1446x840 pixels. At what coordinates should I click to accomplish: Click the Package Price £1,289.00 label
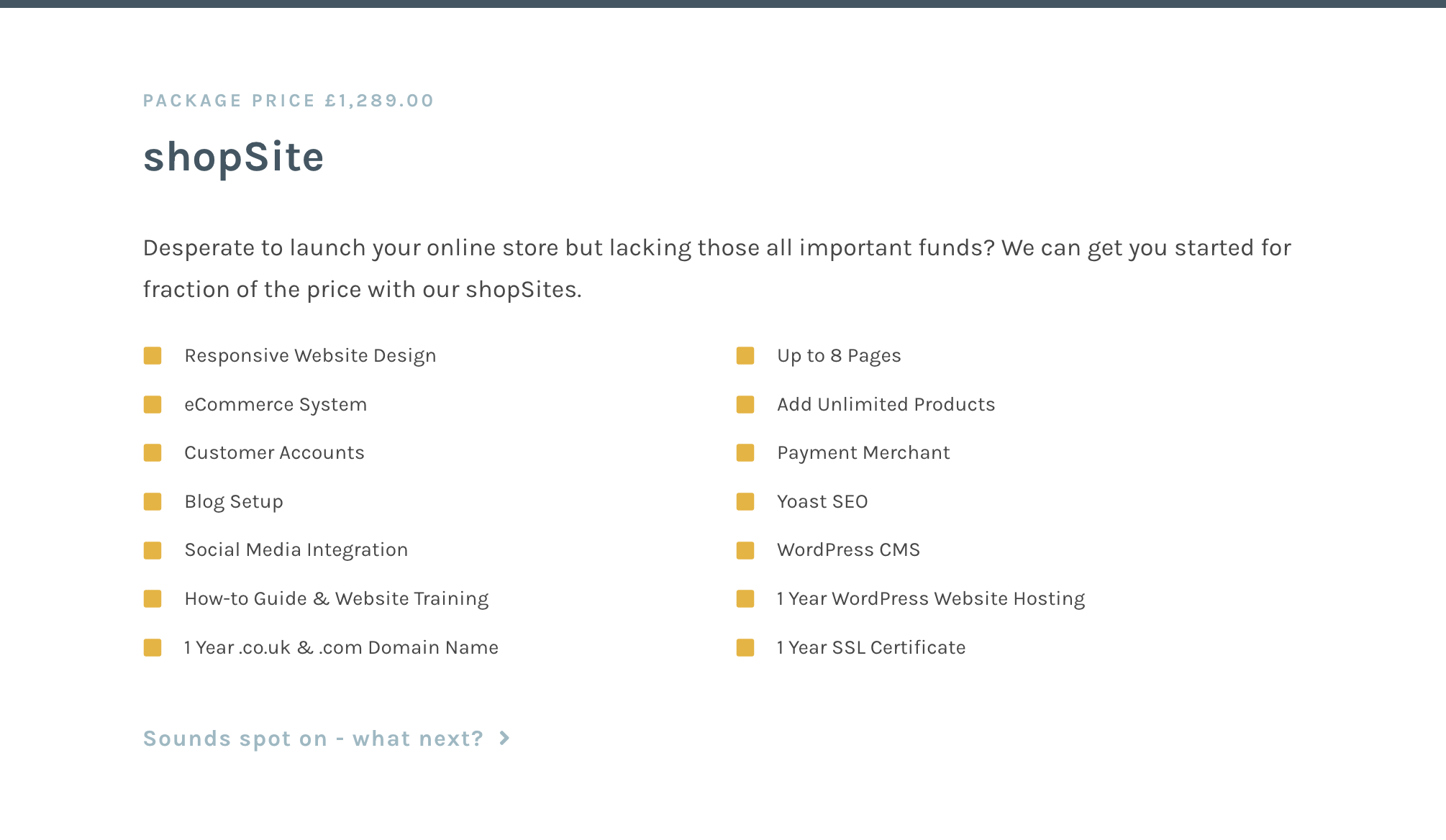point(288,101)
